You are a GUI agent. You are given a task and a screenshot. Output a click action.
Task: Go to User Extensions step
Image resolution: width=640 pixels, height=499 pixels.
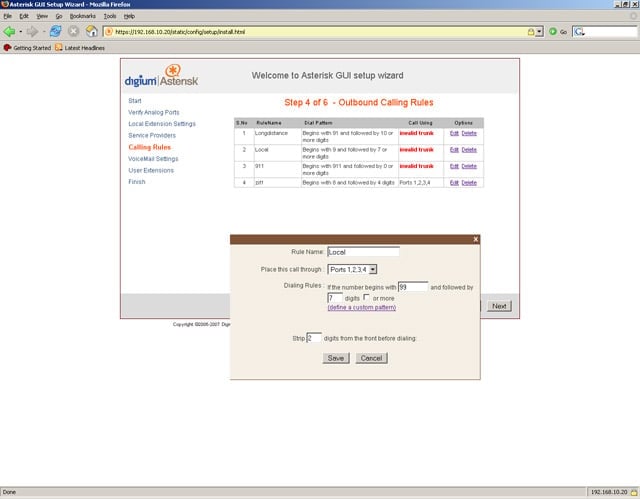[x=151, y=170]
